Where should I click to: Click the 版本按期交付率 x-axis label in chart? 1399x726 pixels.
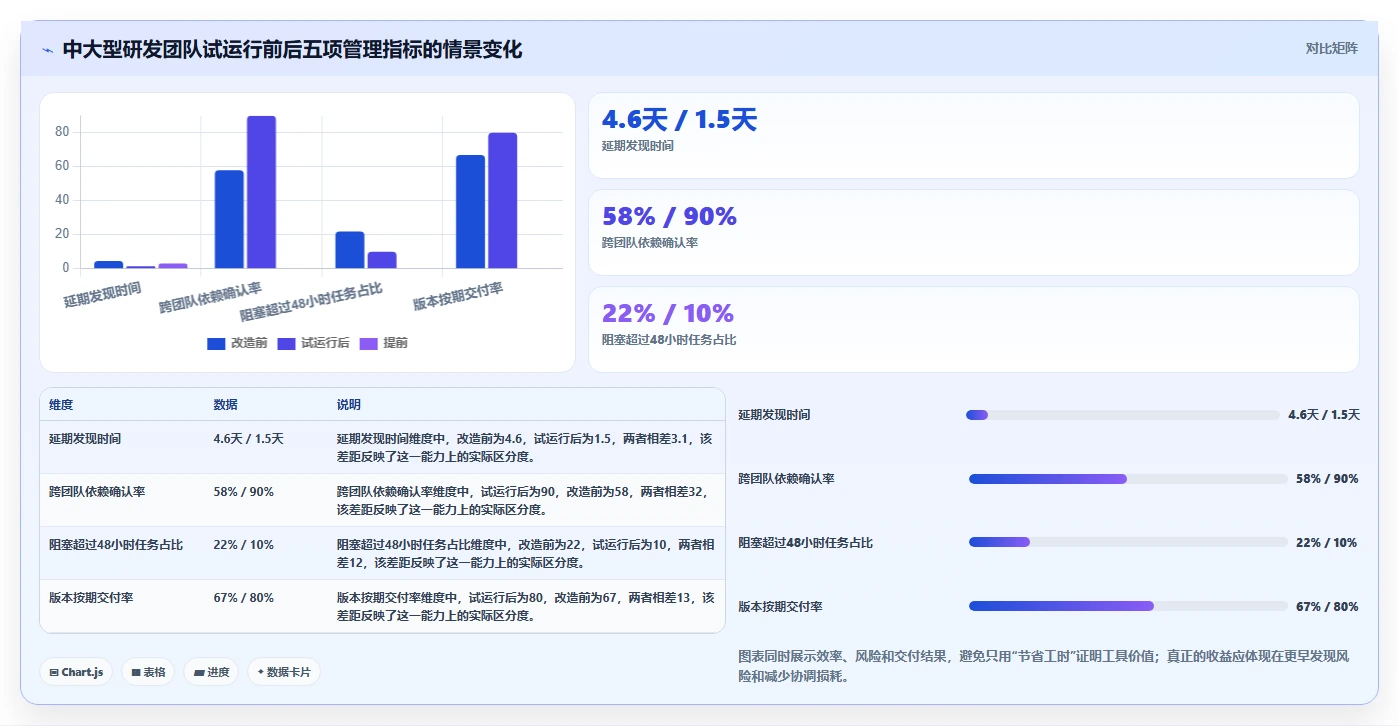(x=458, y=296)
